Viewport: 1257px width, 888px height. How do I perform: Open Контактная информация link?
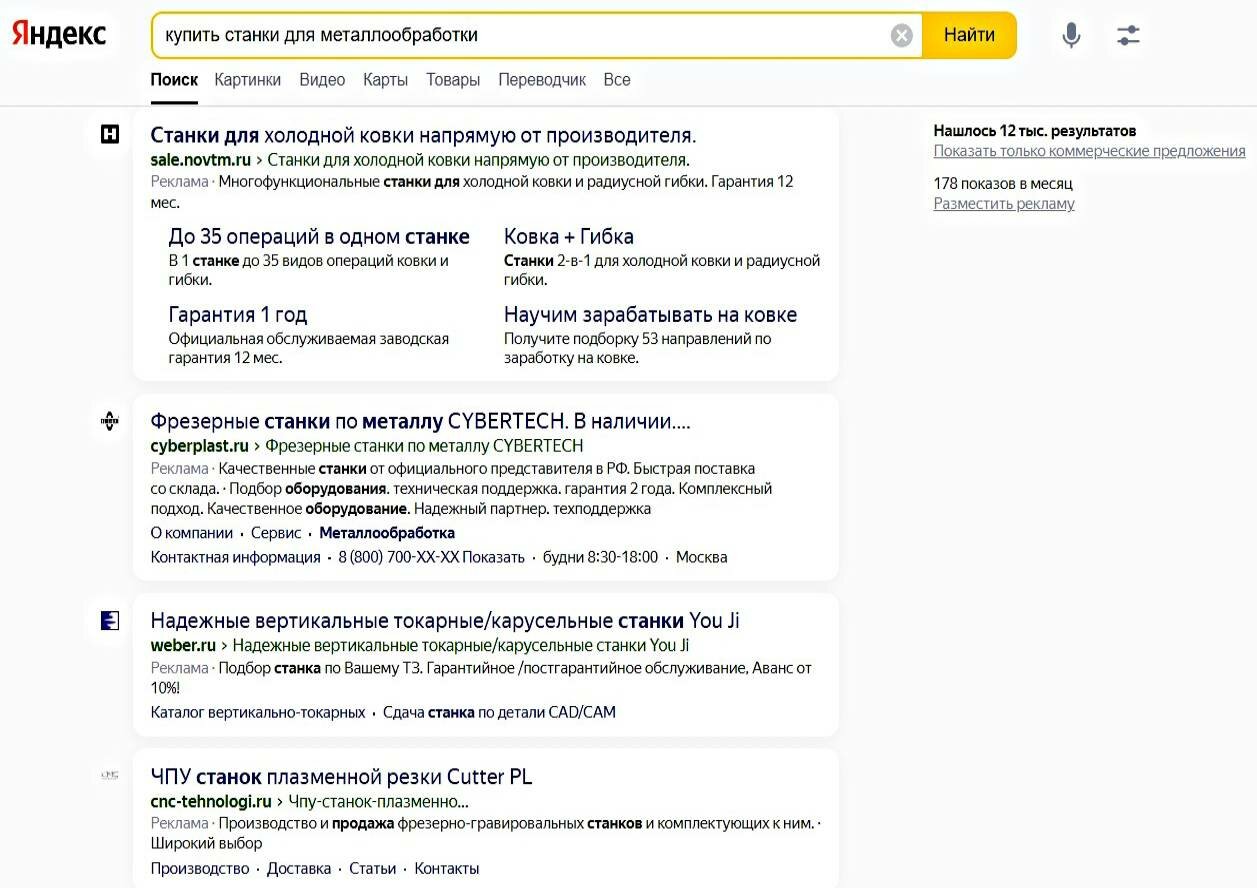(x=236, y=557)
